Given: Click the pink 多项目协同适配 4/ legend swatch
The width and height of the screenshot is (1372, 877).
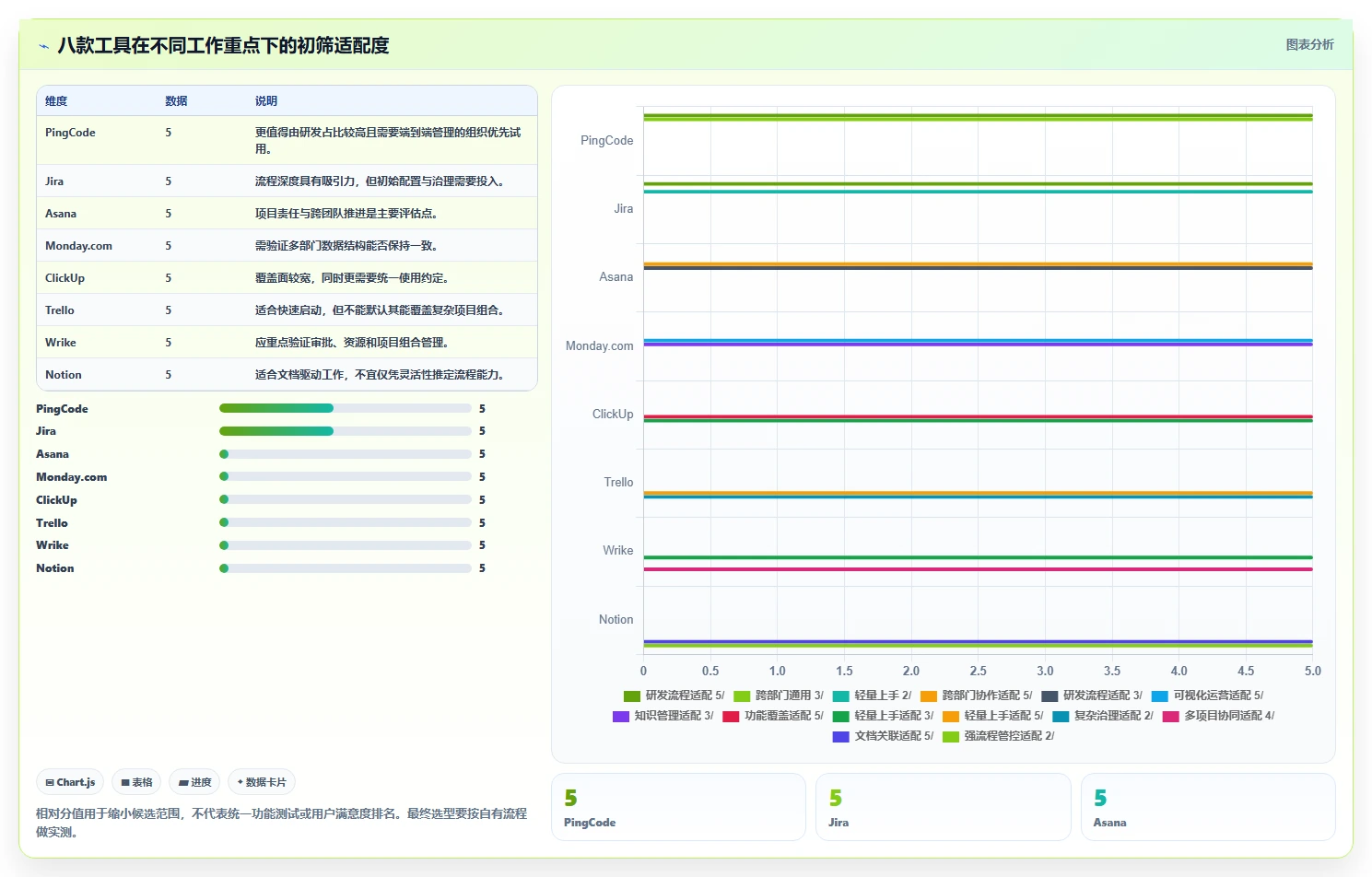Looking at the screenshot, I should (1171, 716).
